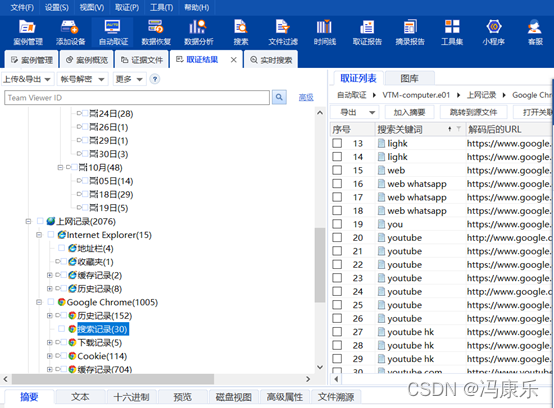This screenshot has height=408, width=554.
Task: Switch to the 图库 gallery tab
Action: pyautogui.click(x=409, y=78)
